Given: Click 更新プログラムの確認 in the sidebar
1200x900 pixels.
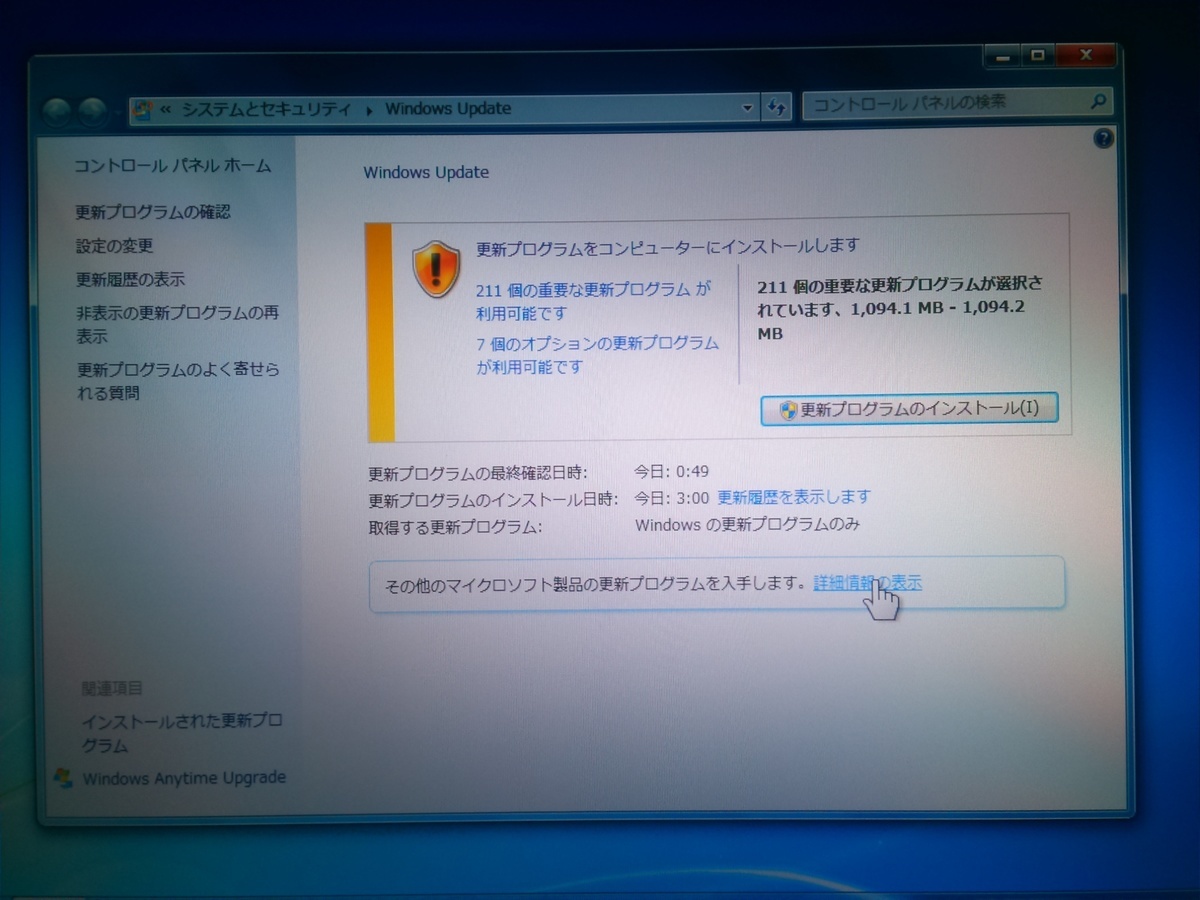Looking at the screenshot, I should point(153,212).
